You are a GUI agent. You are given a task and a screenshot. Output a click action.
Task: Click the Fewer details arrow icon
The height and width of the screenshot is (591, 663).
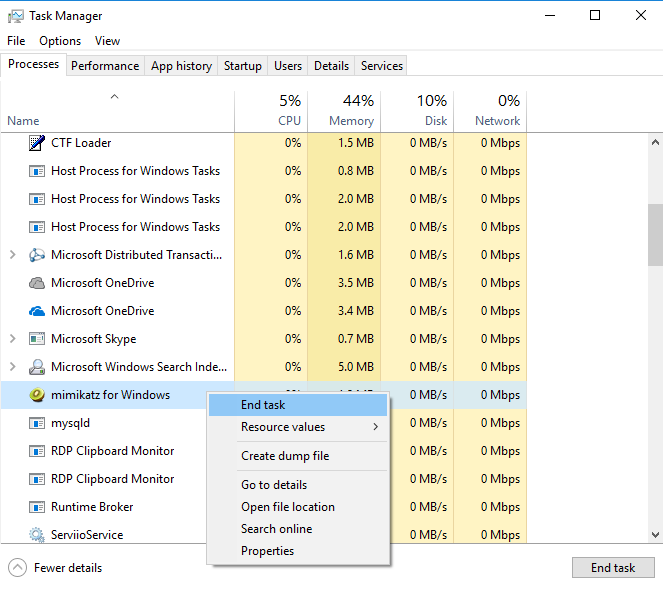(17, 568)
